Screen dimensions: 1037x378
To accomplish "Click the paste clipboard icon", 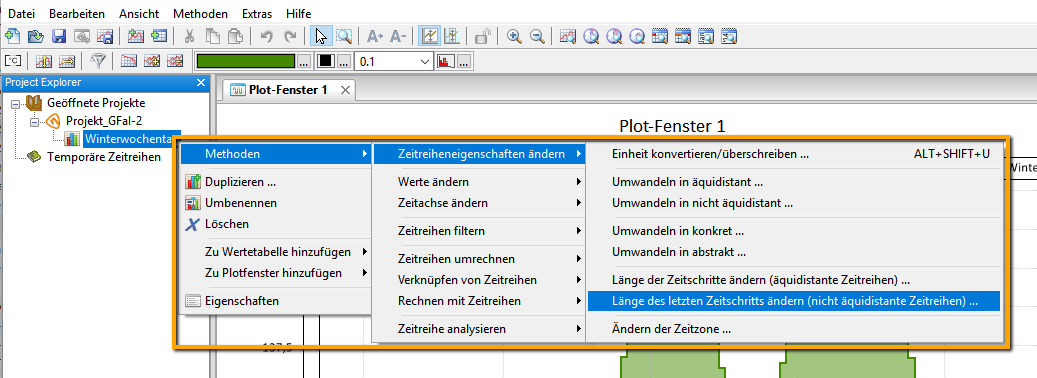I will pyautogui.click(x=235, y=36).
